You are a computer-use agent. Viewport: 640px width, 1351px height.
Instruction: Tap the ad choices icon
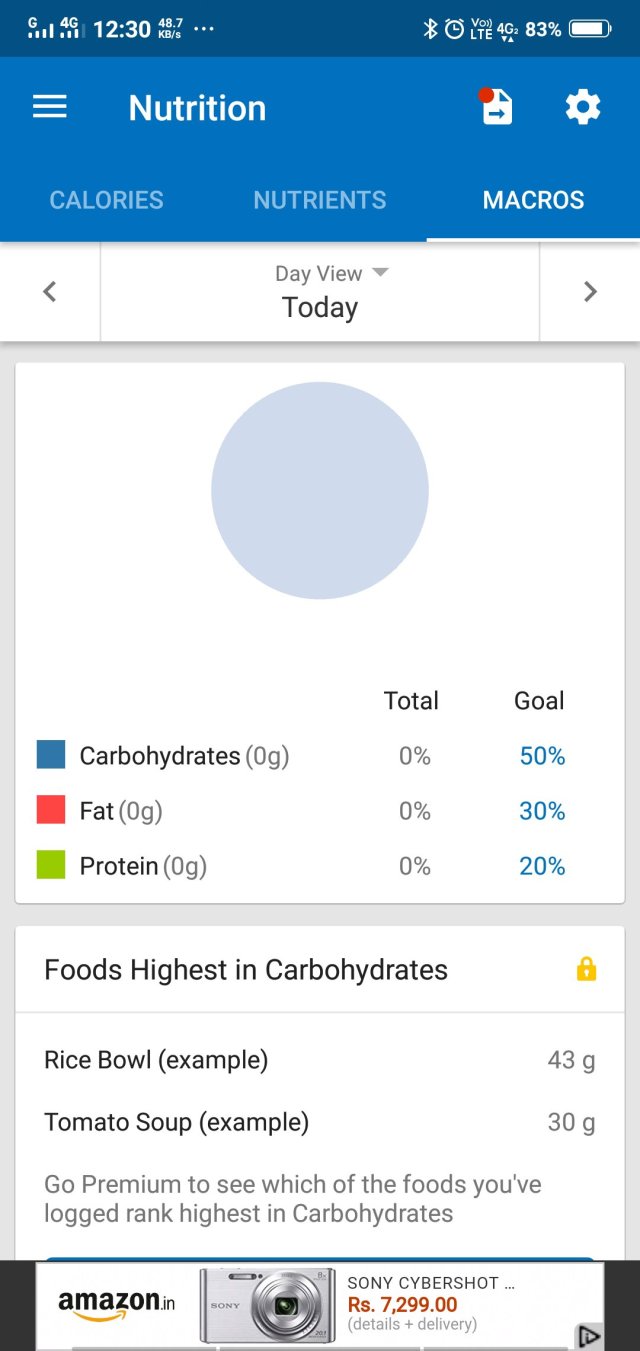point(589,1336)
